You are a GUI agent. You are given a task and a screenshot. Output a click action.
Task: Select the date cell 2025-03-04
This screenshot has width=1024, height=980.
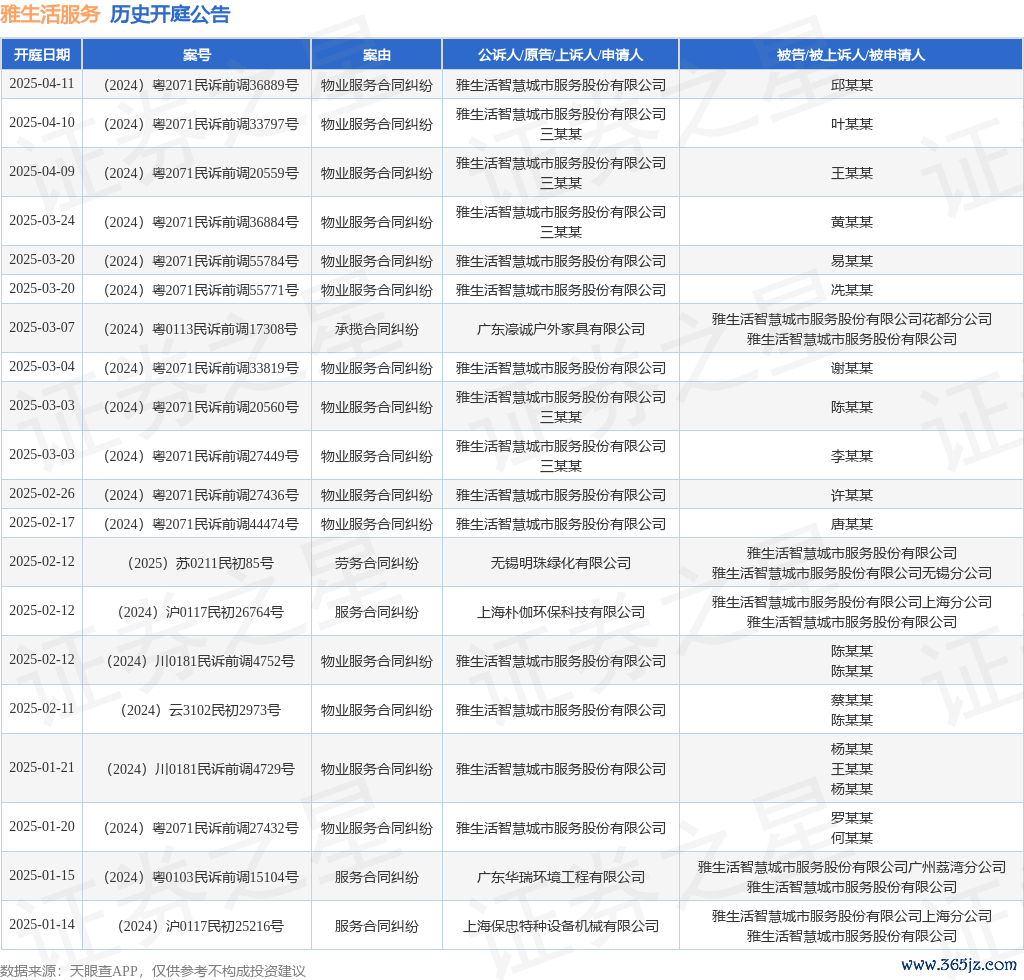42,367
